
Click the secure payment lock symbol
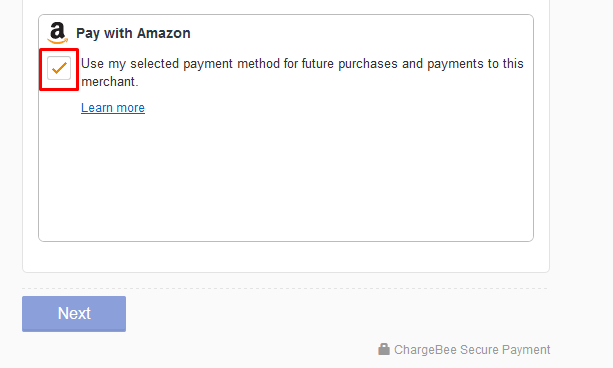coord(384,349)
